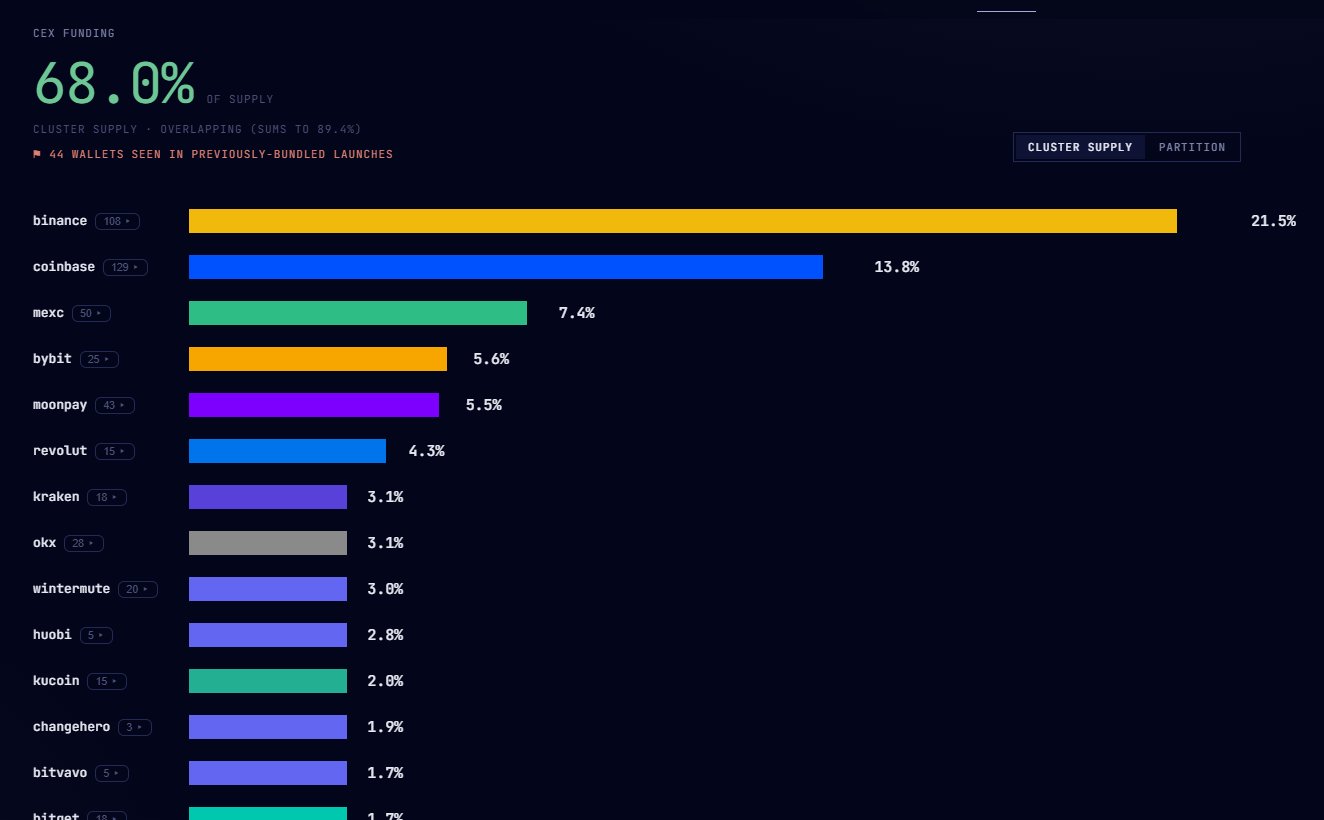Click the 3.1% value for okx
The height and width of the screenshot is (820, 1324).
pos(385,543)
